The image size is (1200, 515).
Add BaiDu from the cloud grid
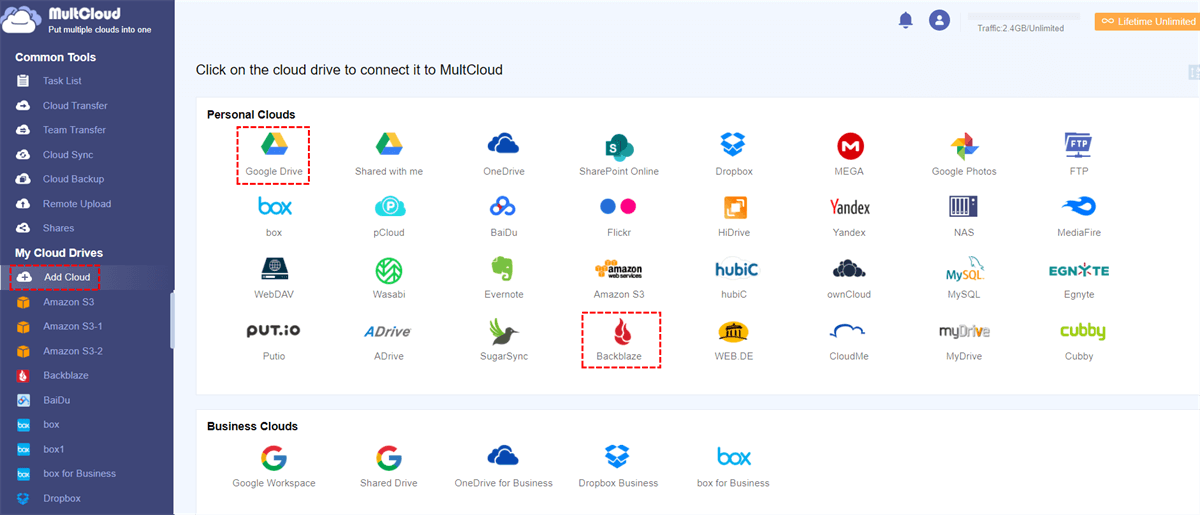pyautogui.click(x=503, y=216)
